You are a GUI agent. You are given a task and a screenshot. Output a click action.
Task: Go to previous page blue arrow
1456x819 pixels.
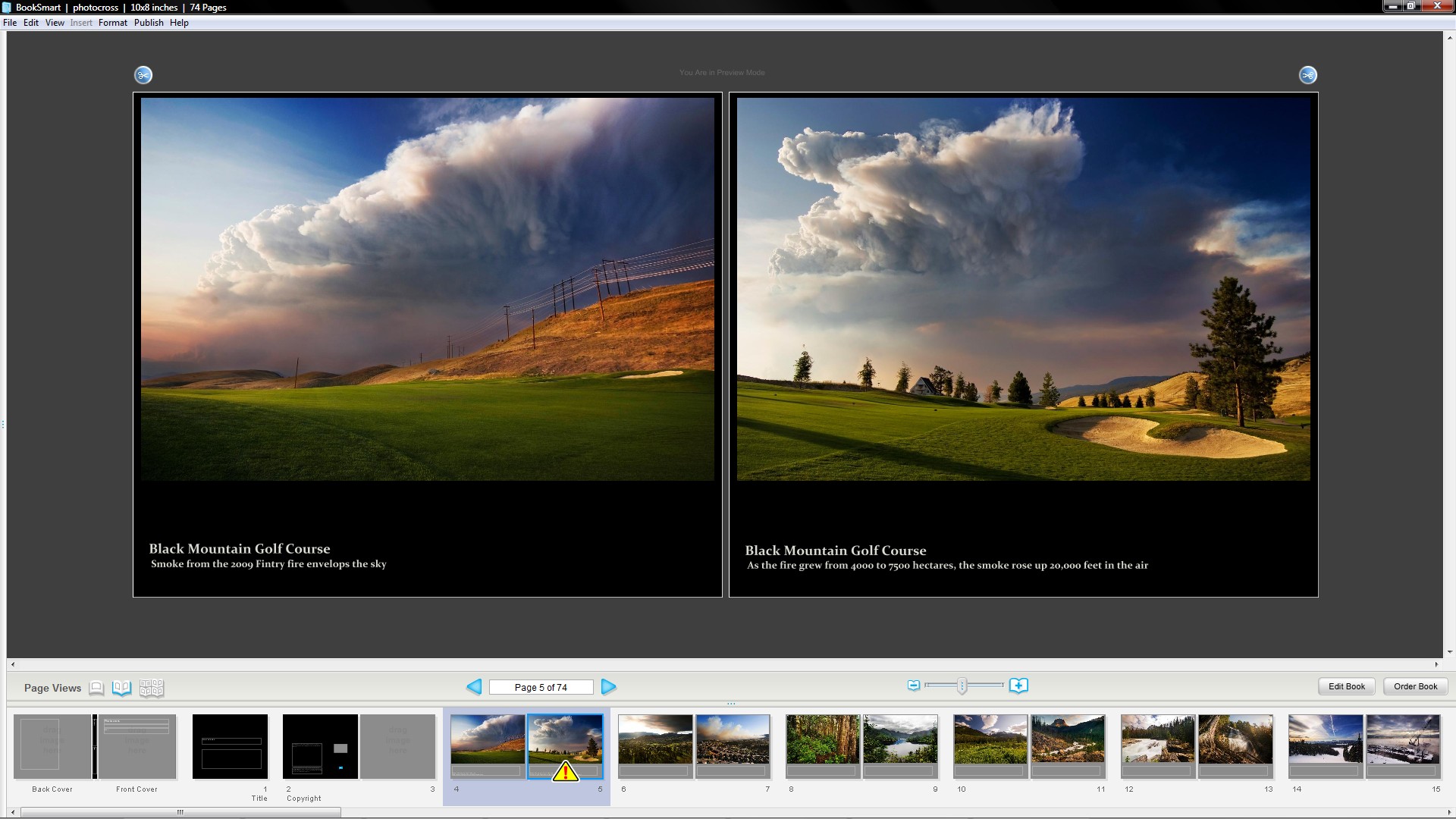pos(474,687)
